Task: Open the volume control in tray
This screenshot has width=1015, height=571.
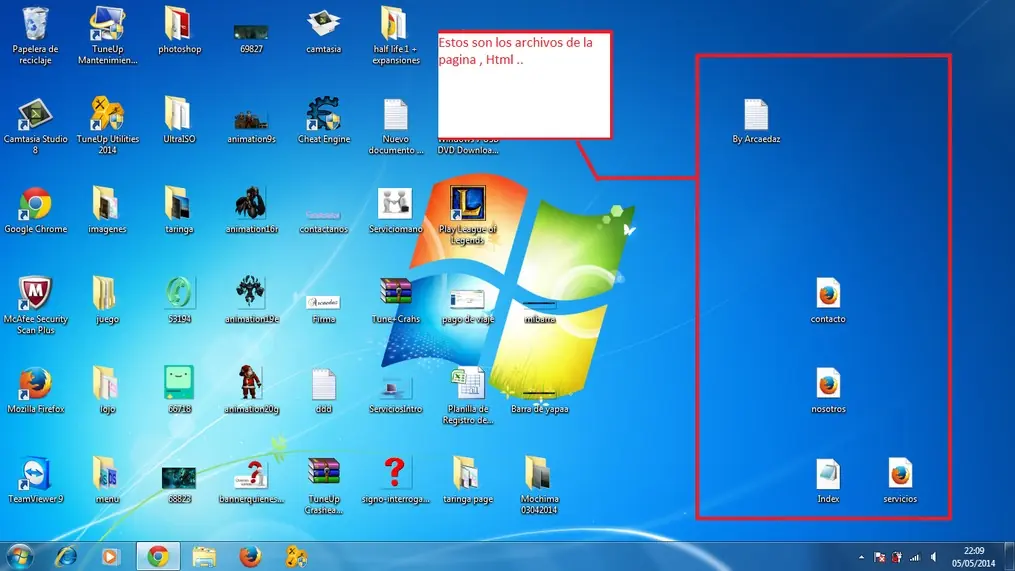Action: pos(933,557)
